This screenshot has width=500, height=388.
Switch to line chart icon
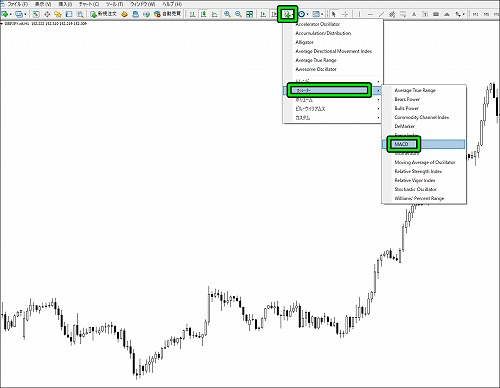[215, 14]
